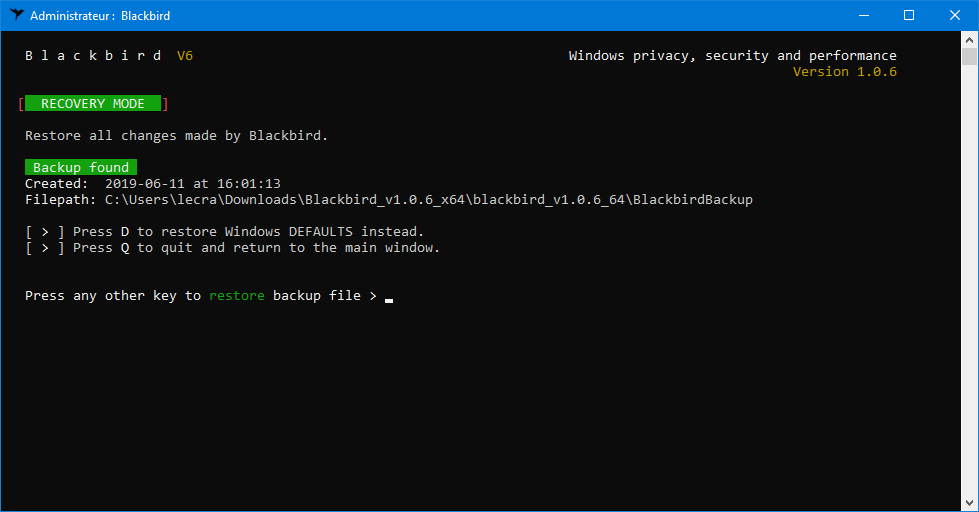This screenshot has height=512, width=979.
Task: Click the yellow Version 1.0.6 text
Action: pyautogui.click(x=845, y=72)
